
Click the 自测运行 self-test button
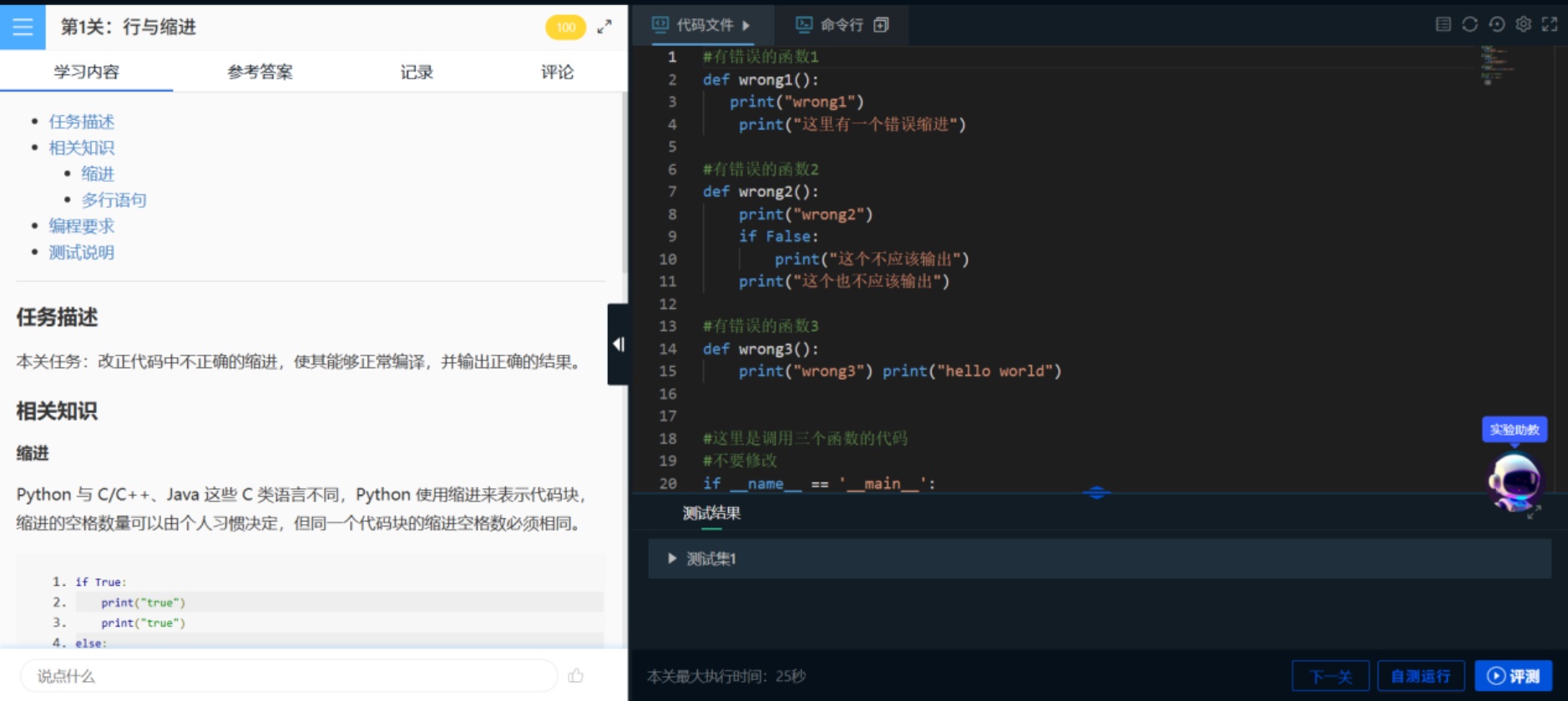click(x=1419, y=676)
